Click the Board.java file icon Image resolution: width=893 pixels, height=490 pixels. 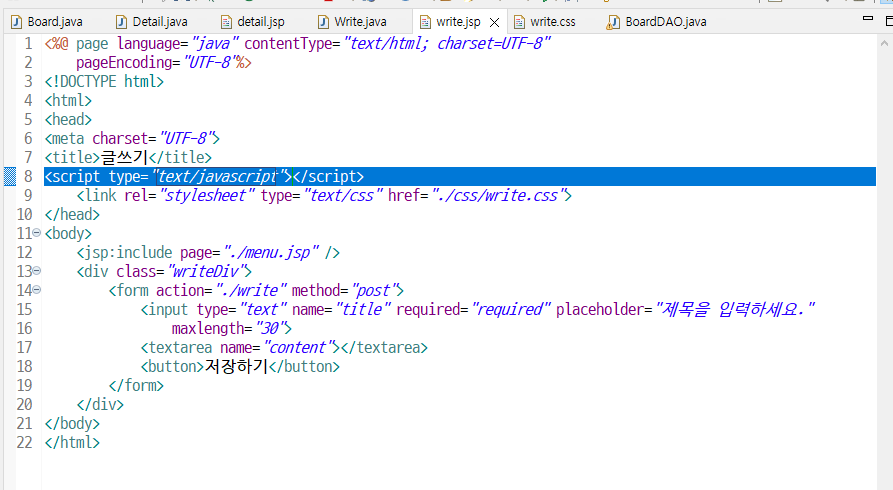[17, 22]
